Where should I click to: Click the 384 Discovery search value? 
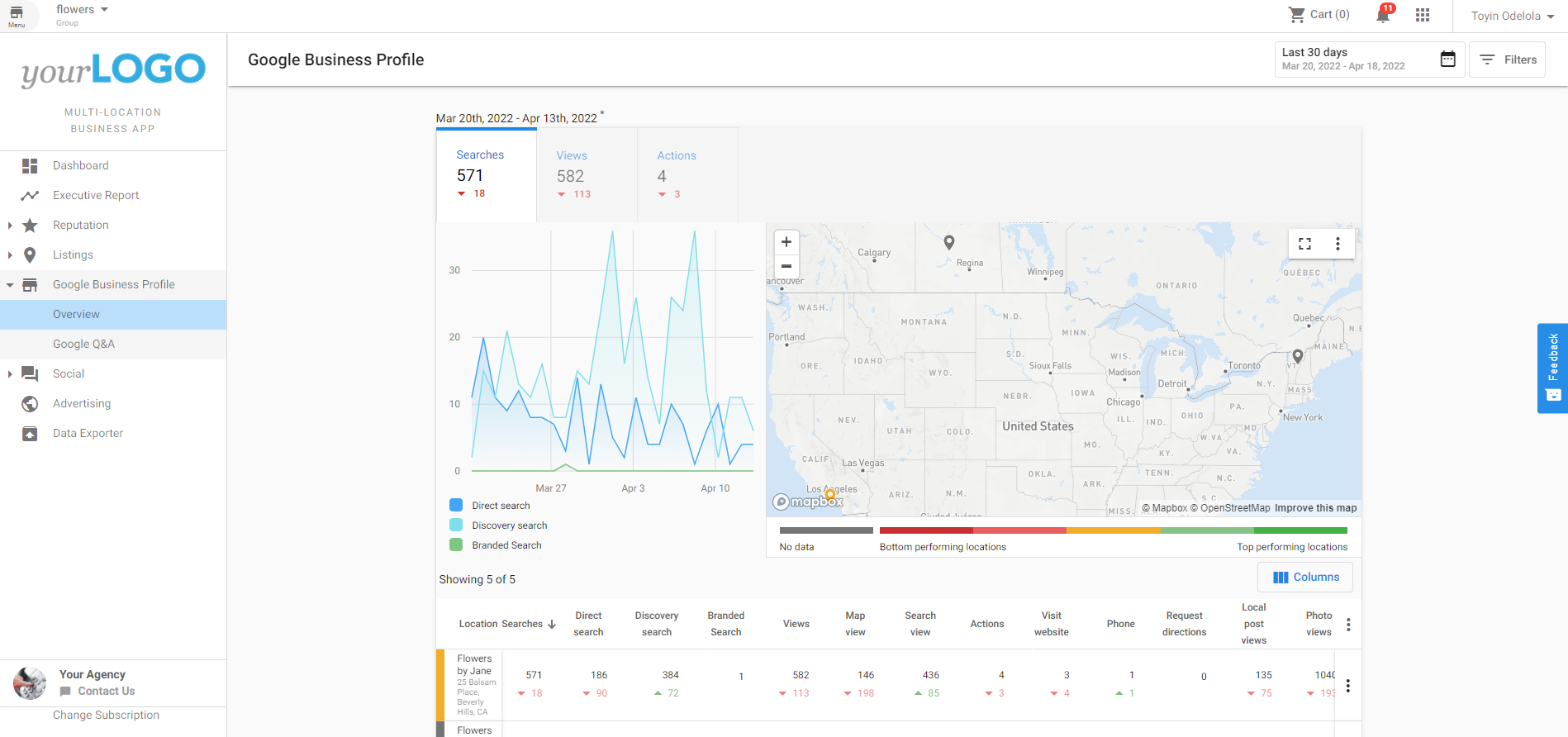click(x=671, y=675)
